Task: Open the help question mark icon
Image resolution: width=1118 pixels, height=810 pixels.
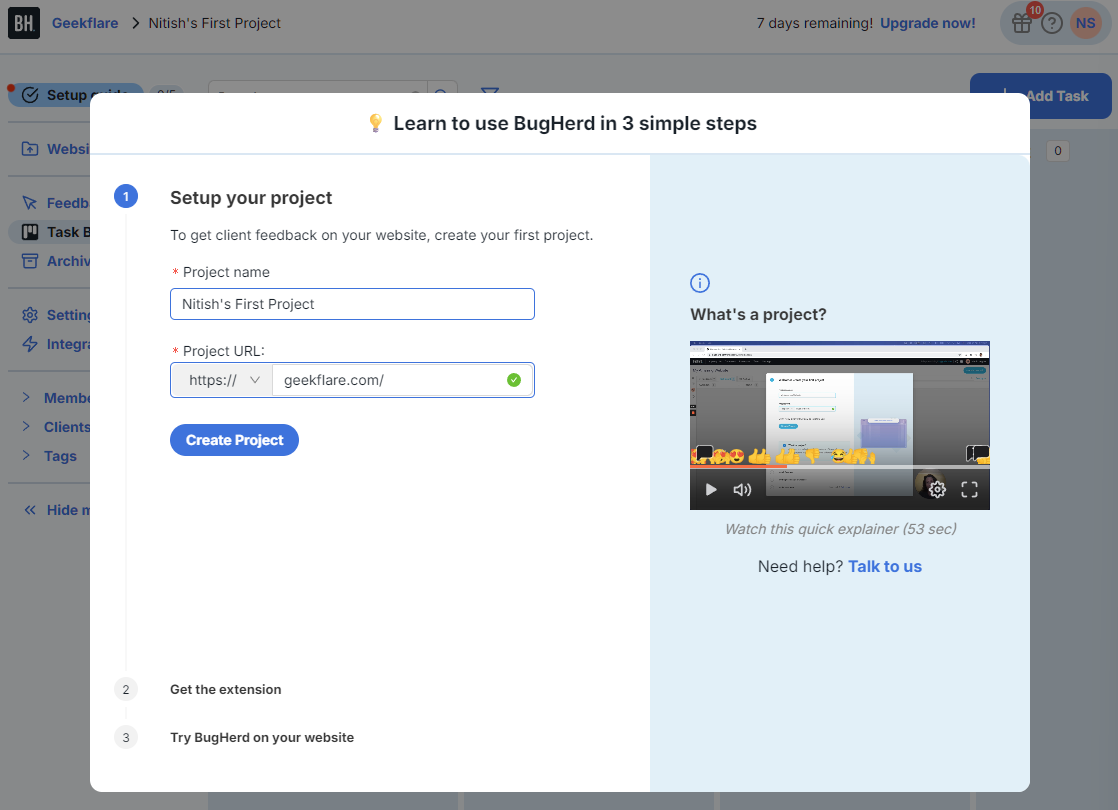Action: (1052, 24)
